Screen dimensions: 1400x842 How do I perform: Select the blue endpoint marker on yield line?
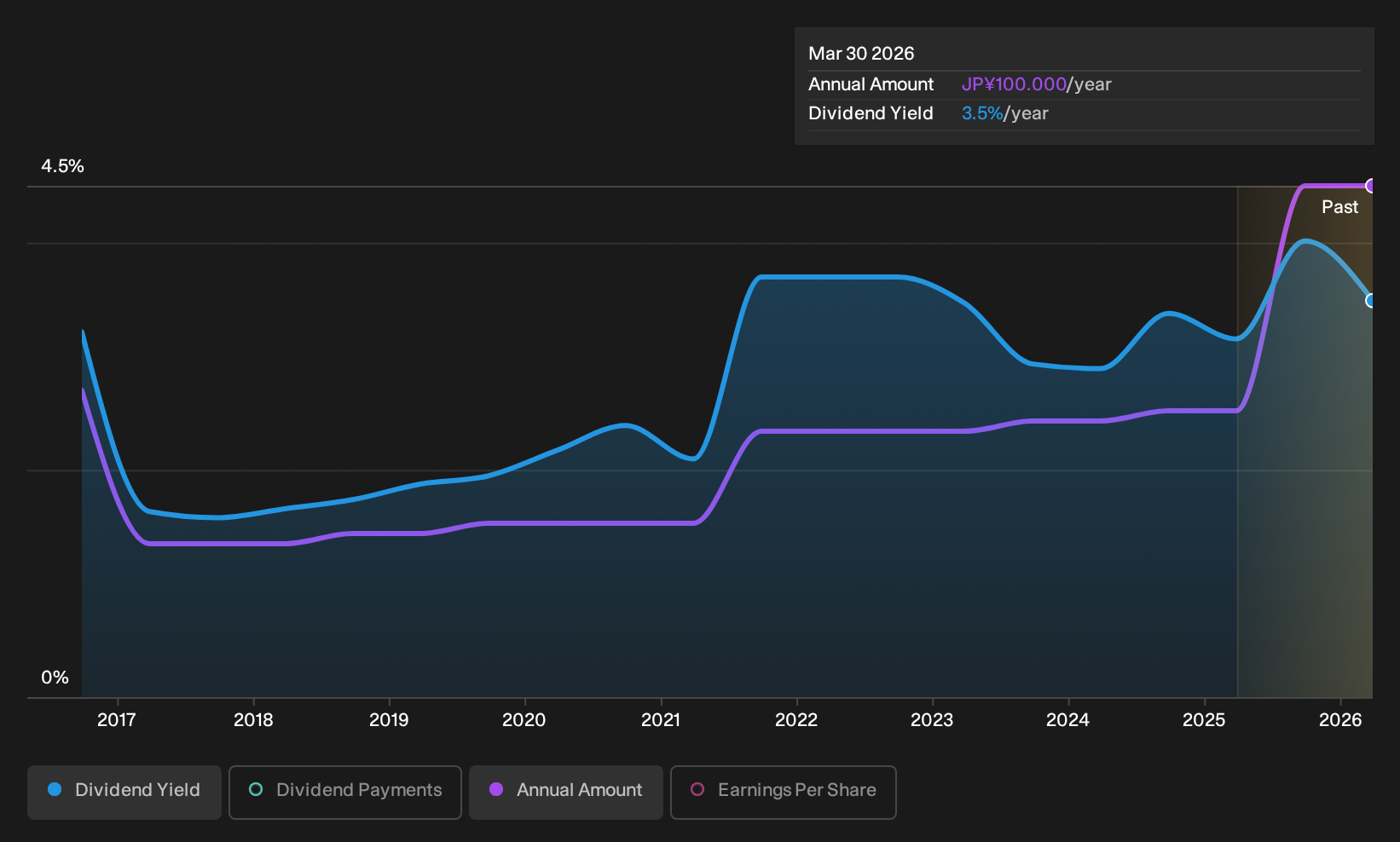1370,301
